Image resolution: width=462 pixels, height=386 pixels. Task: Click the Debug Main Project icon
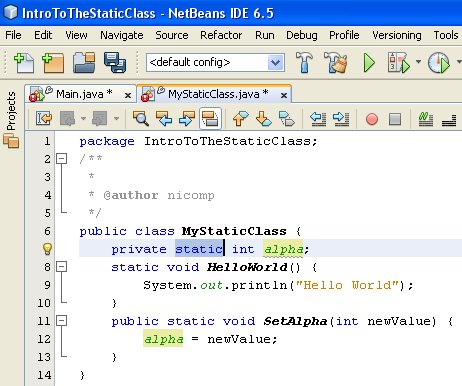click(398, 62)
